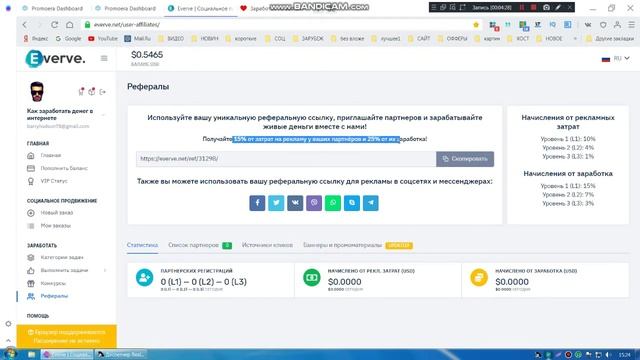This screenshot has height=360, width=640.
Task: Switch to the first Promoera Dashboard tab
Action: click(53, 8)
